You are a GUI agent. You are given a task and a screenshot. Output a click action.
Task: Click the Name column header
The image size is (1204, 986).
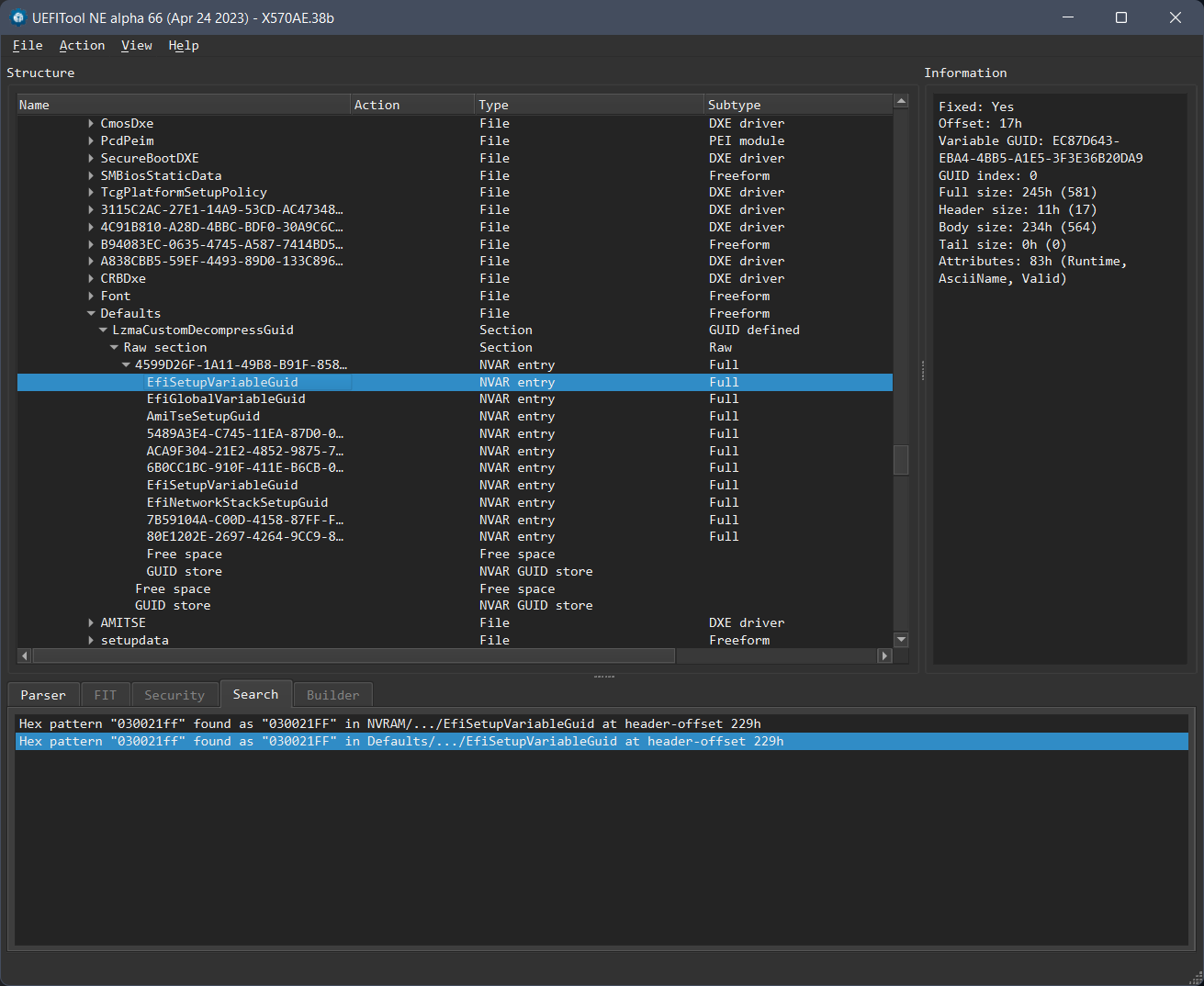(34, 105)
